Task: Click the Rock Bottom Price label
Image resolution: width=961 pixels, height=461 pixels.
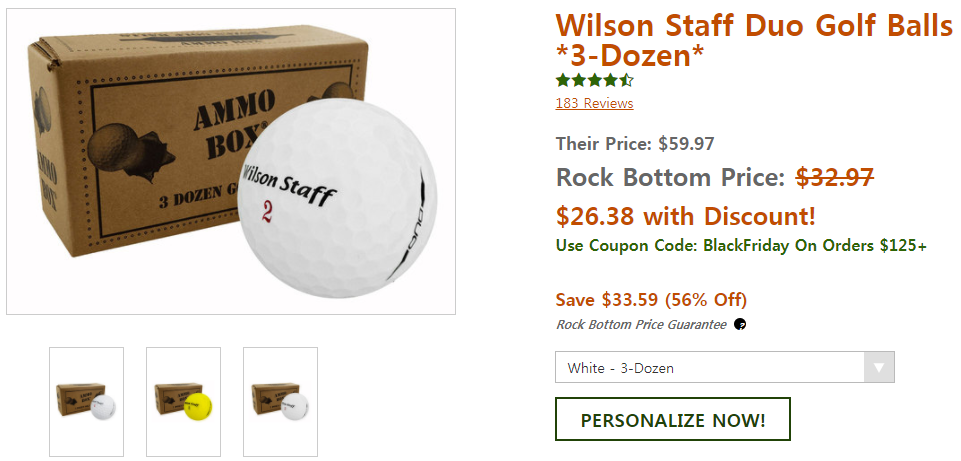Action: tap(670, 178)
